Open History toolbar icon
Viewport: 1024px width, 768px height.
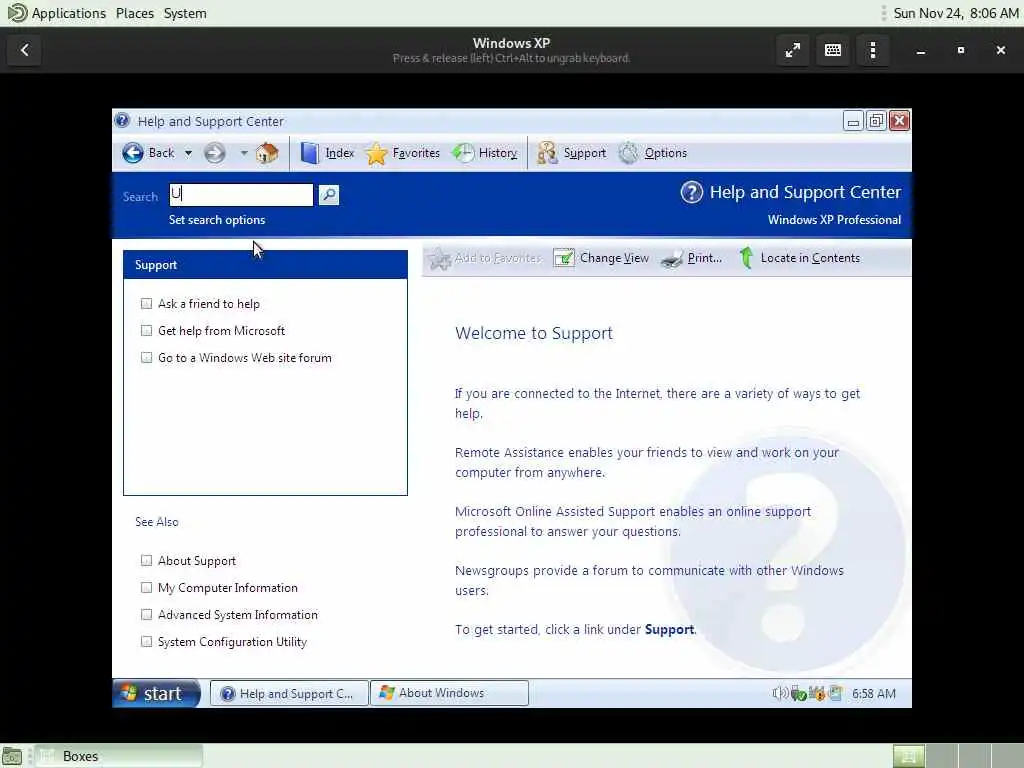tap(463, 153)
